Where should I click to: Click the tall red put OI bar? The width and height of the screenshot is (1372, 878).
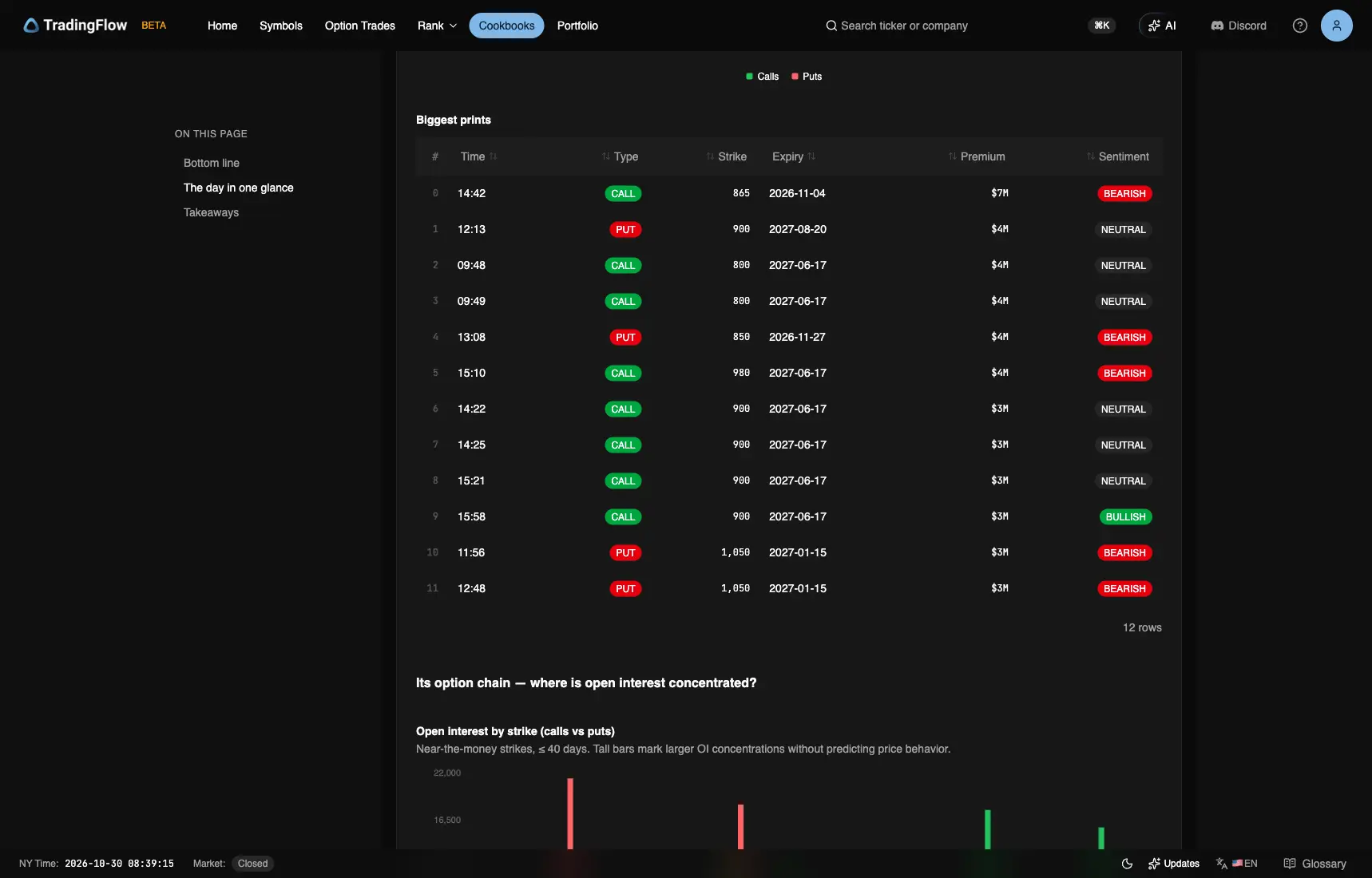570,813
